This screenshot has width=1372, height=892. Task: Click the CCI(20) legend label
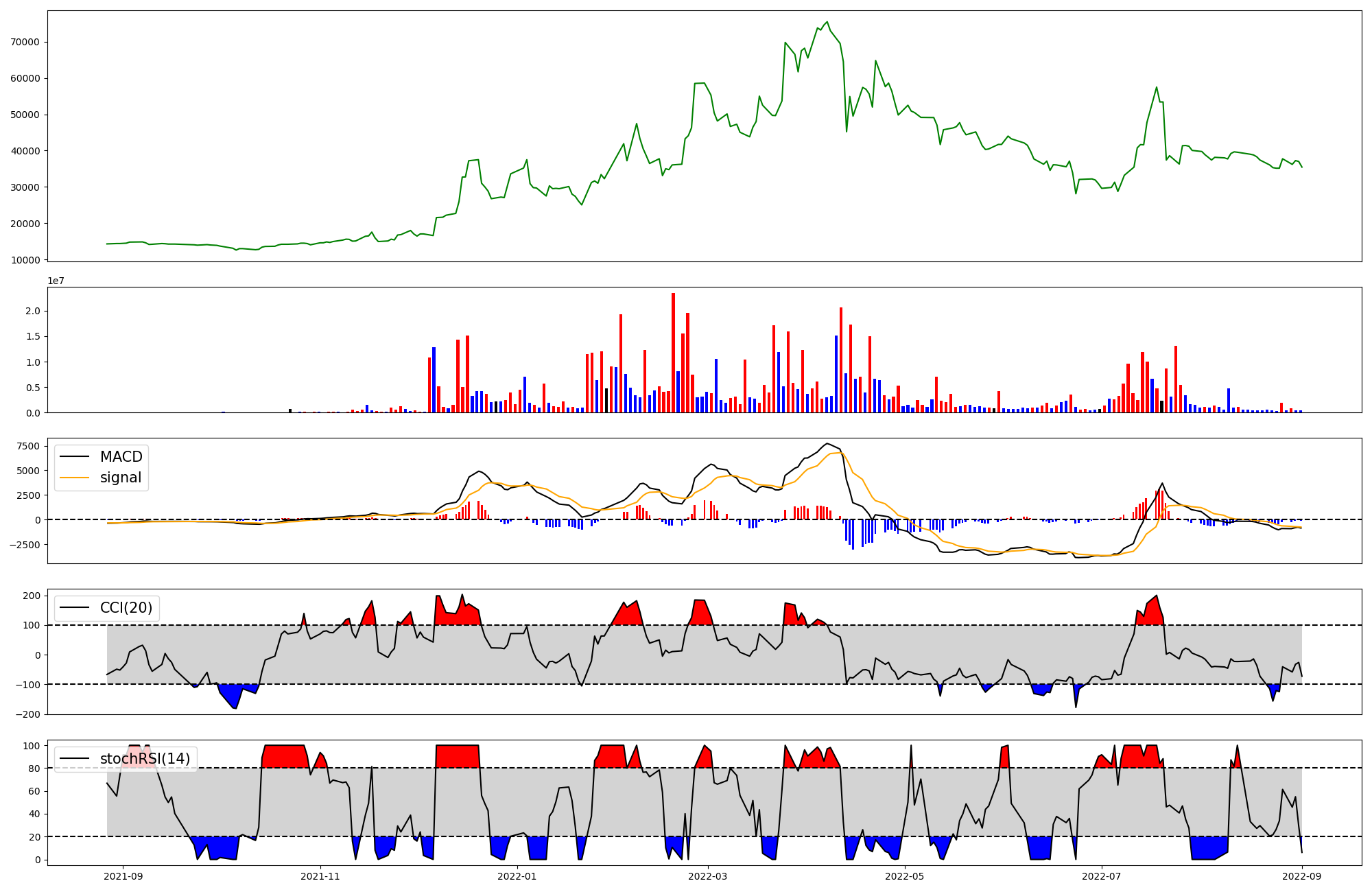(x=126, y=608)
